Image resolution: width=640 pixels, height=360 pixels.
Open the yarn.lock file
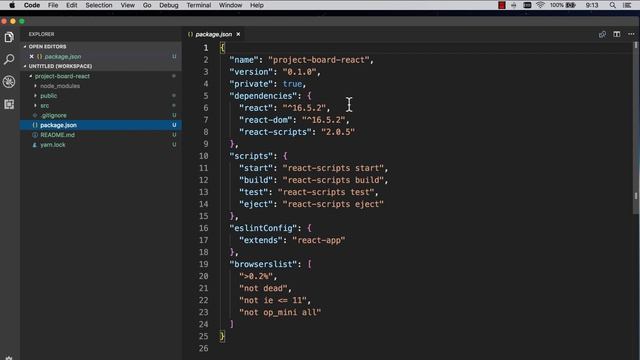[x=101, y=144]
